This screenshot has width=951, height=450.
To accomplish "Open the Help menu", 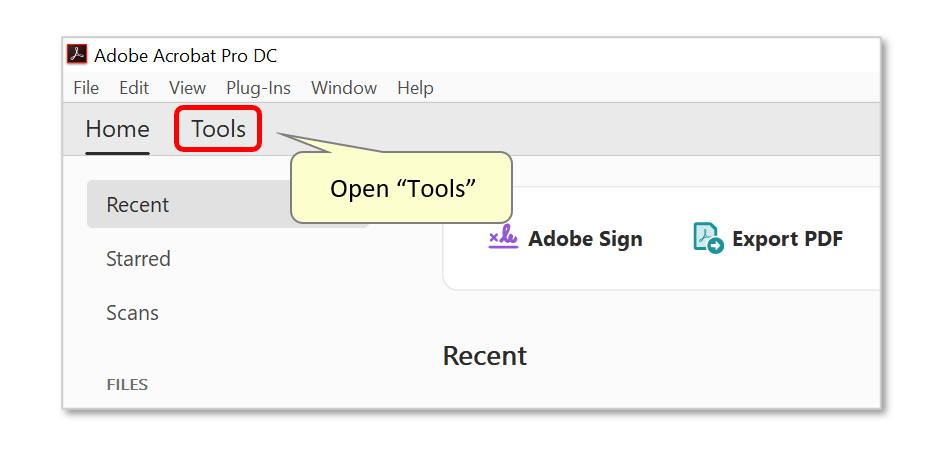I will (415, 88).
